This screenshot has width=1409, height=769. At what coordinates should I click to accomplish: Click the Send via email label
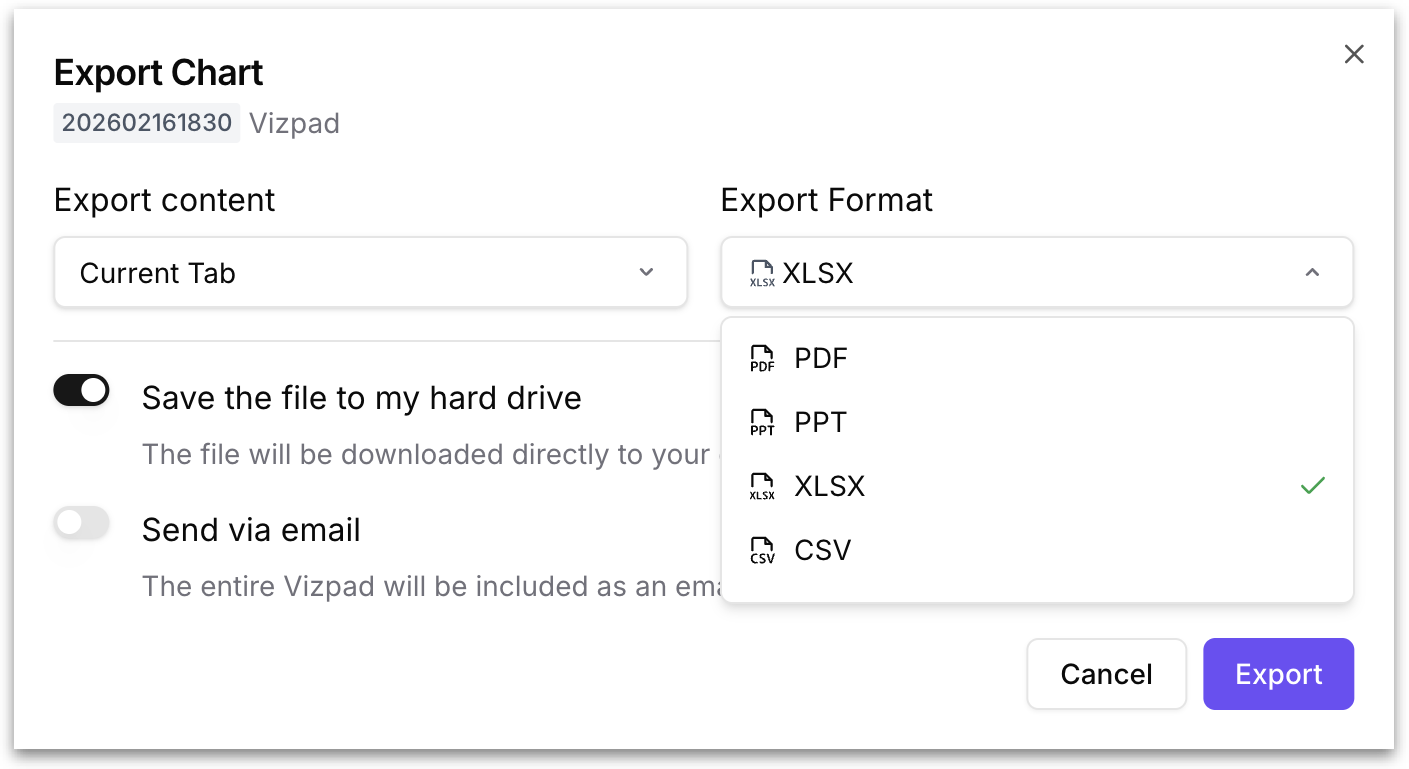[251, 530]
